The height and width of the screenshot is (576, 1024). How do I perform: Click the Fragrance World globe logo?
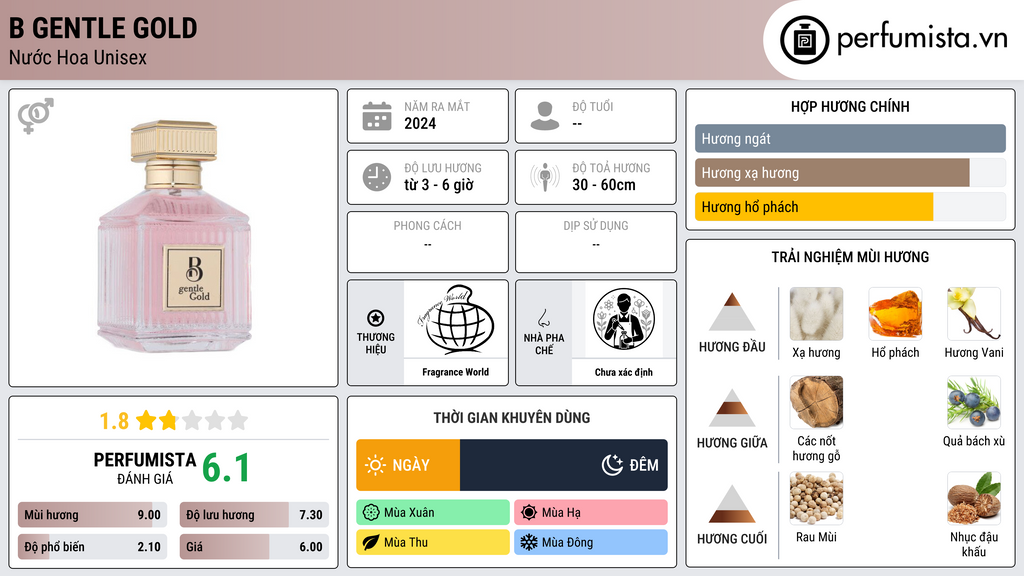[456, 319]
